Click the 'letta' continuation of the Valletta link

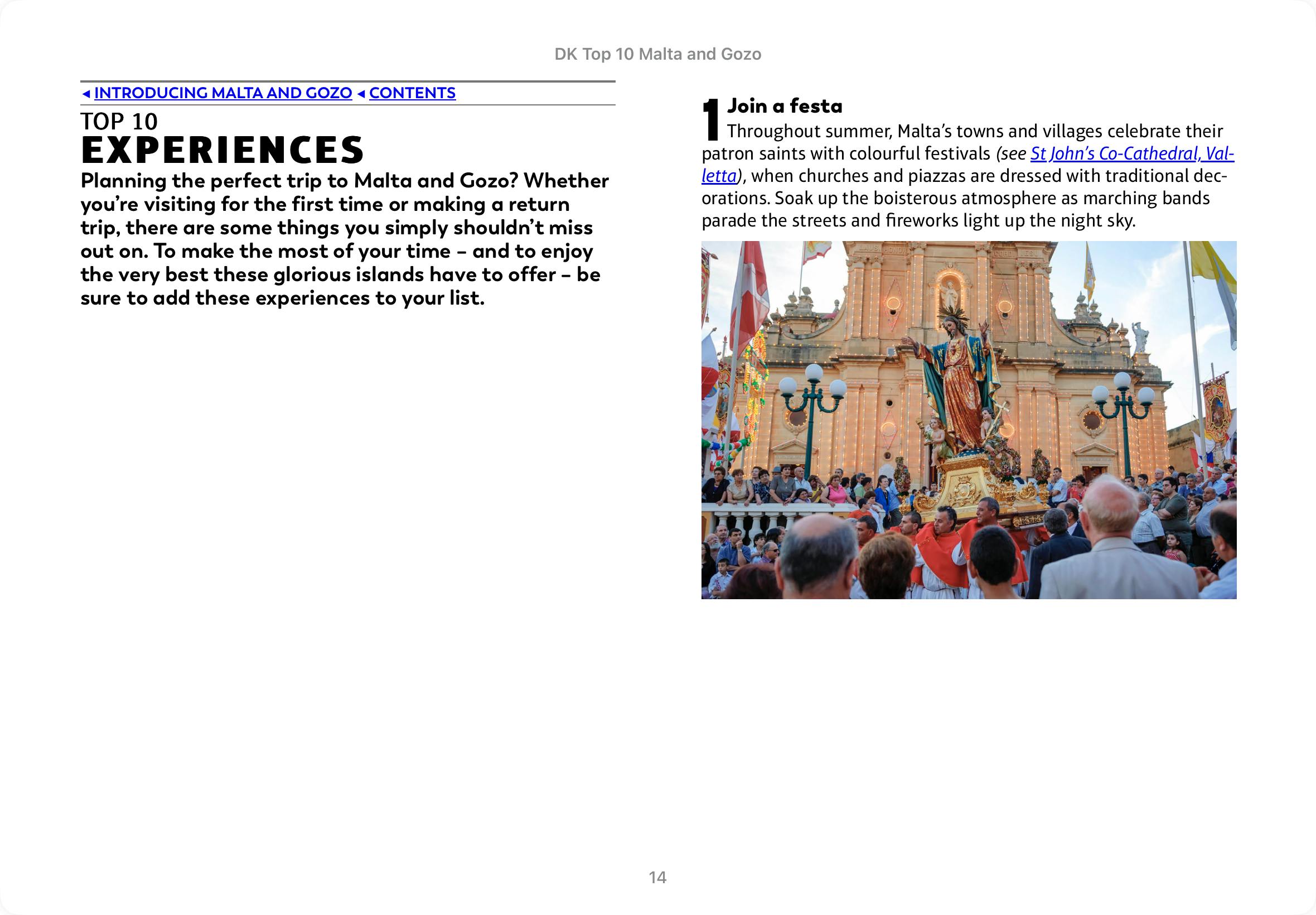(719, 176)
